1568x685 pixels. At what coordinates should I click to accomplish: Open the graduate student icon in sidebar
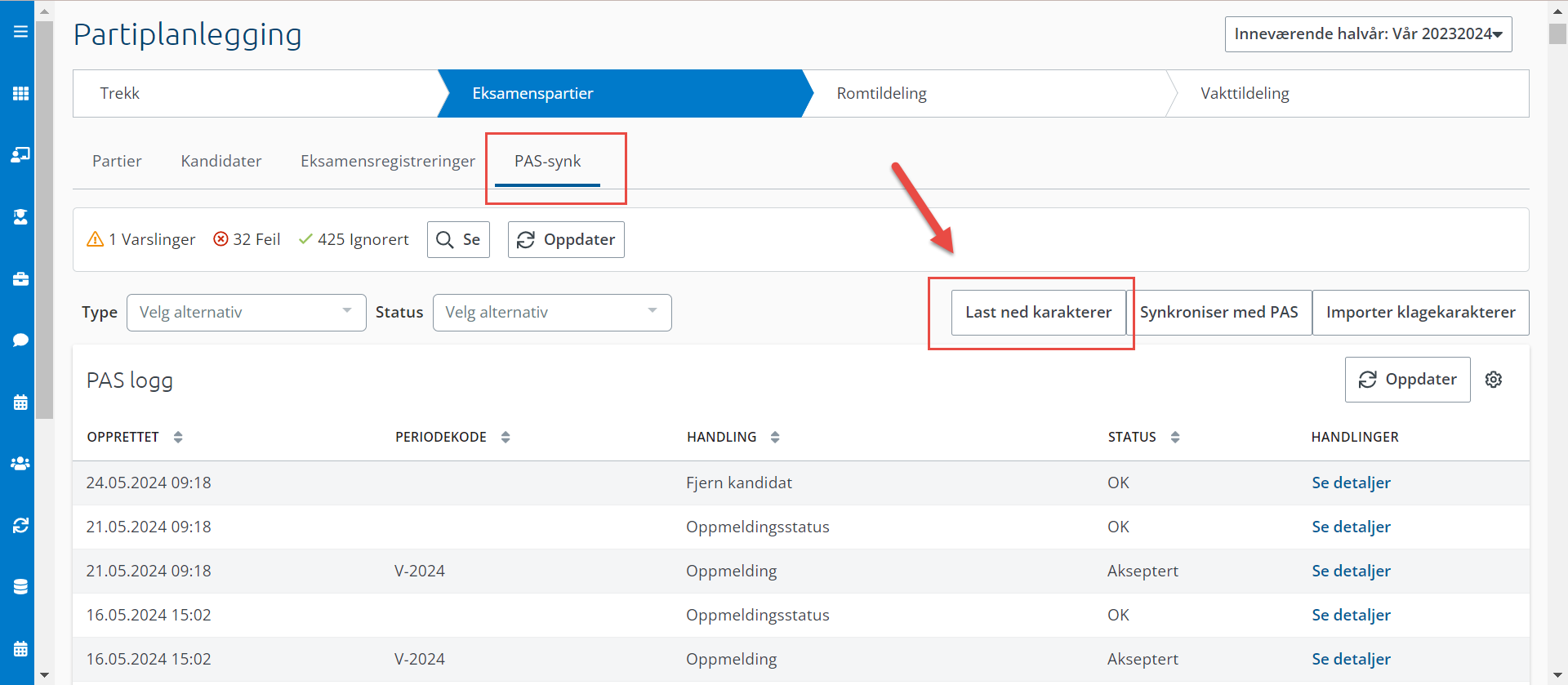point(20,216)
